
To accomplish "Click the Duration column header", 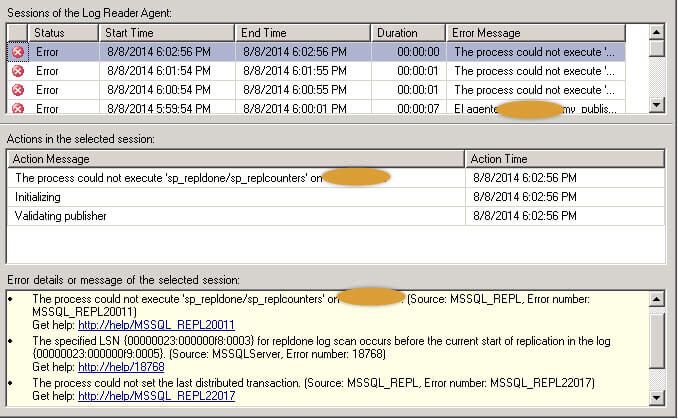I will [x=409, y=33].
